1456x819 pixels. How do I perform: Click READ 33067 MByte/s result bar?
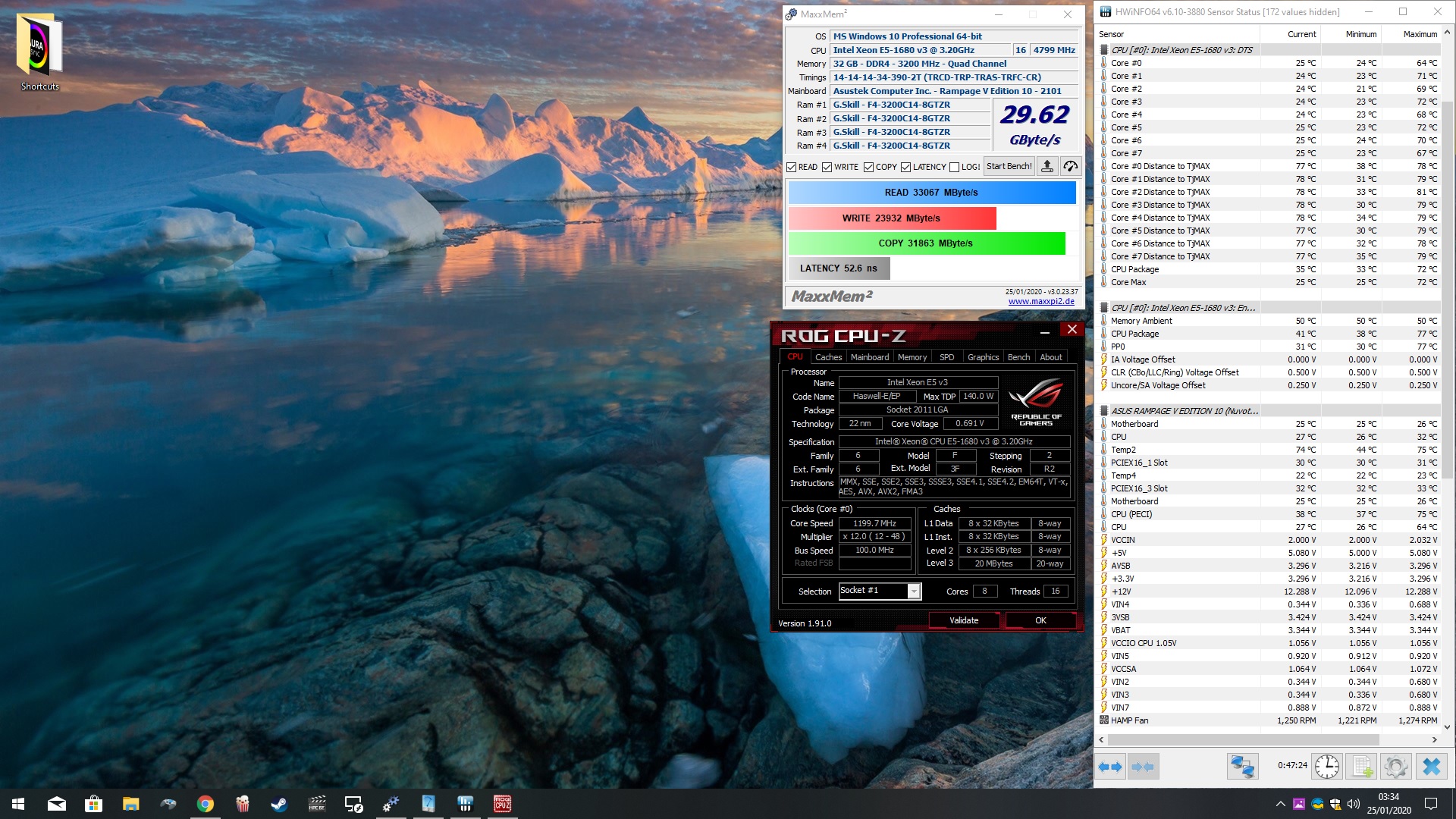[x=932, y=193]
